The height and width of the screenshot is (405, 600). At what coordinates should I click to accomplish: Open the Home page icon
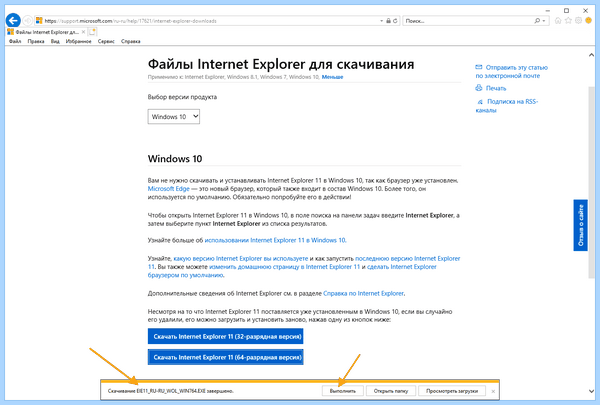tap(558, 21)
